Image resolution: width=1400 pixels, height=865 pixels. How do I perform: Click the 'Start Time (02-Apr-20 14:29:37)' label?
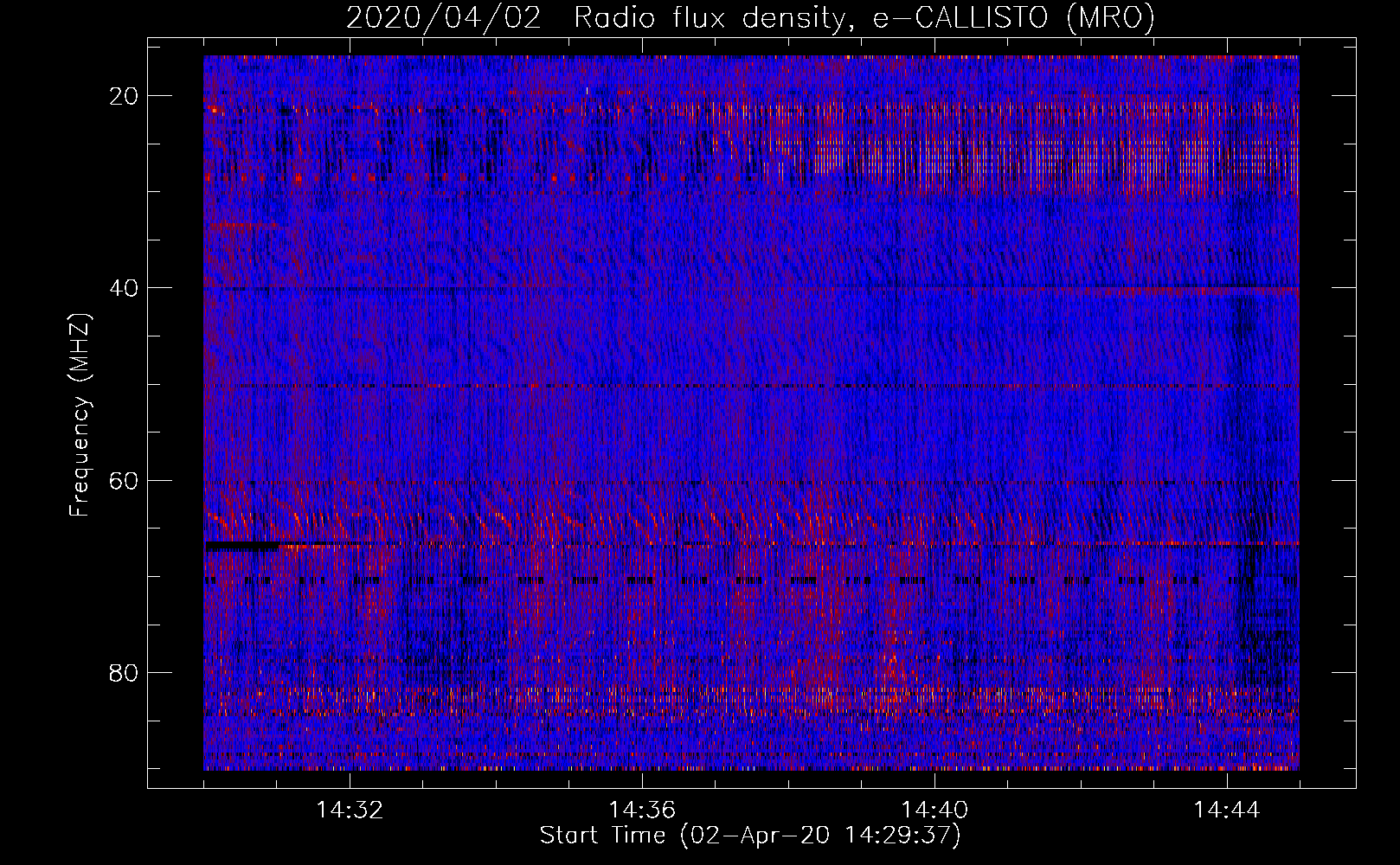pos(750,836)
